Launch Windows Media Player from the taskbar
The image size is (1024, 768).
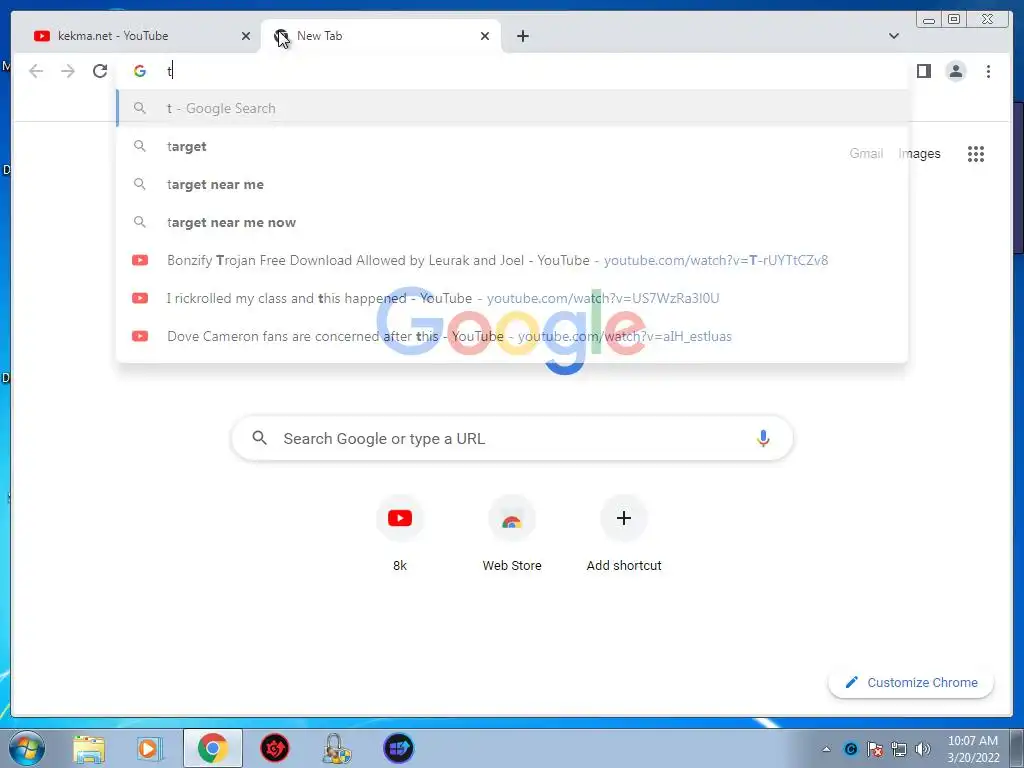(150, 748)
